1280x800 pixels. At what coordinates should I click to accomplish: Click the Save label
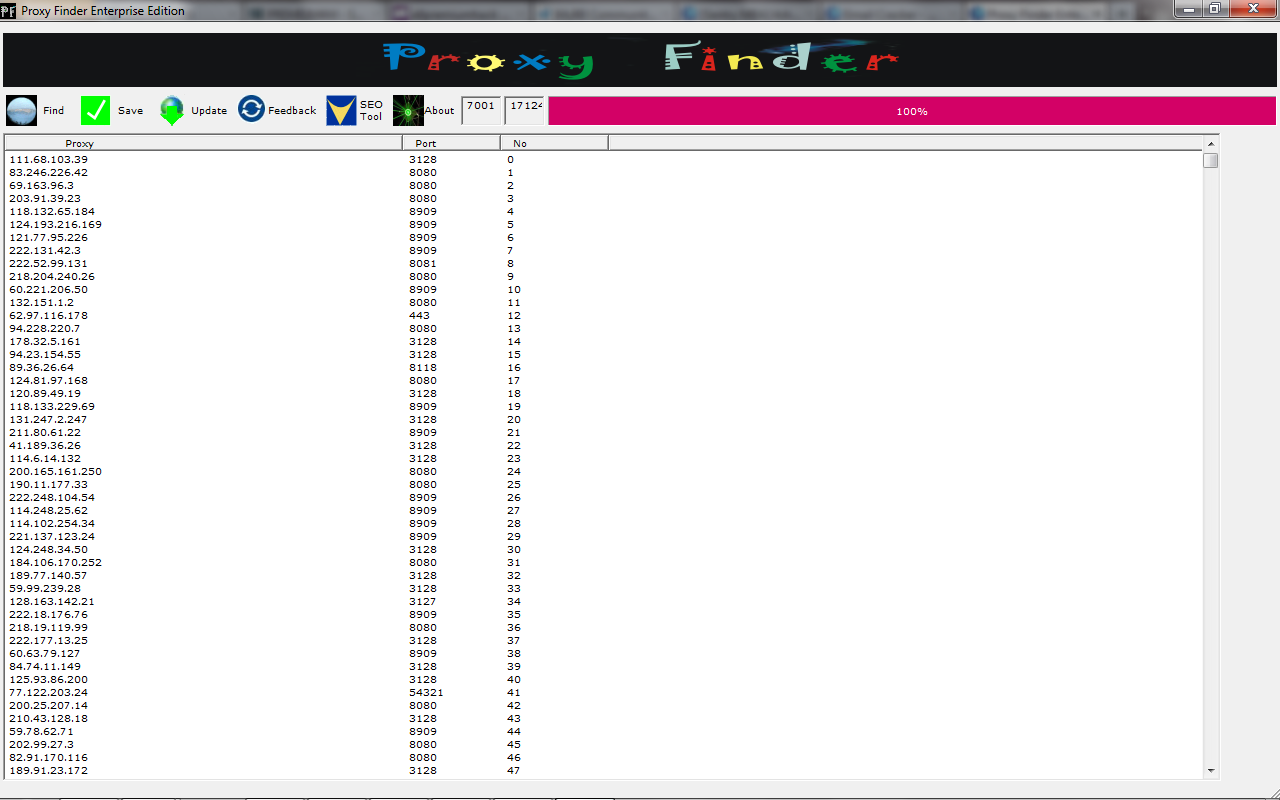(130, 111)
